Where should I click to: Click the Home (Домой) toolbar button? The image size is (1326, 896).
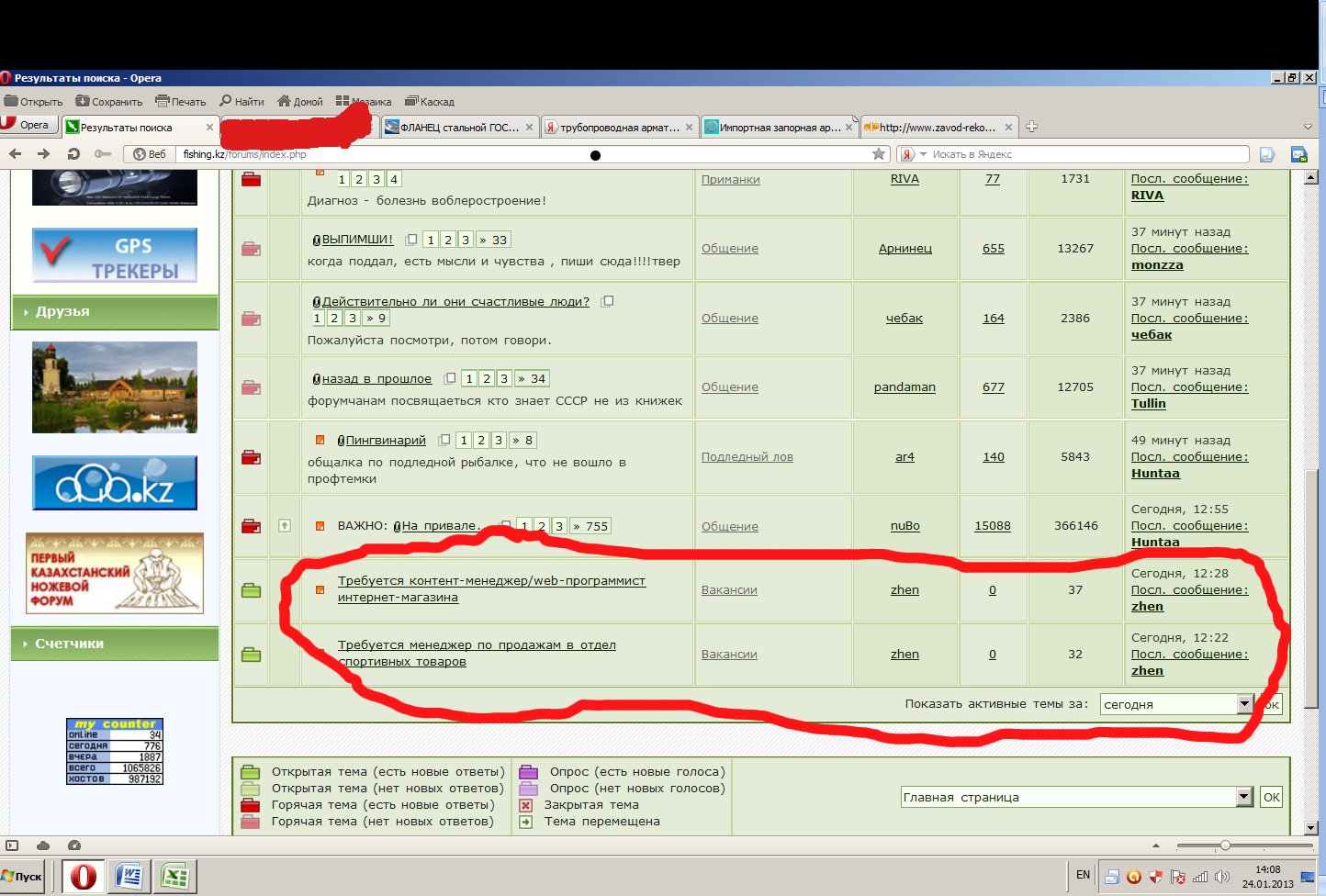point(300,102)
